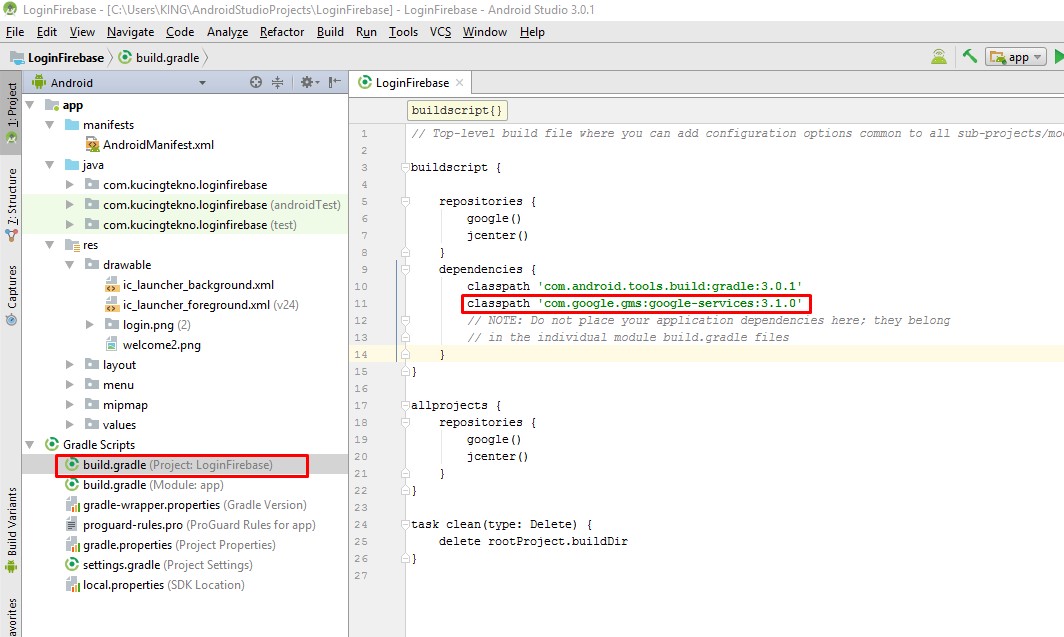Collapse the java folder node
Screen dimensions: 1064x637
pyautogui.click(x=50, y=165)
